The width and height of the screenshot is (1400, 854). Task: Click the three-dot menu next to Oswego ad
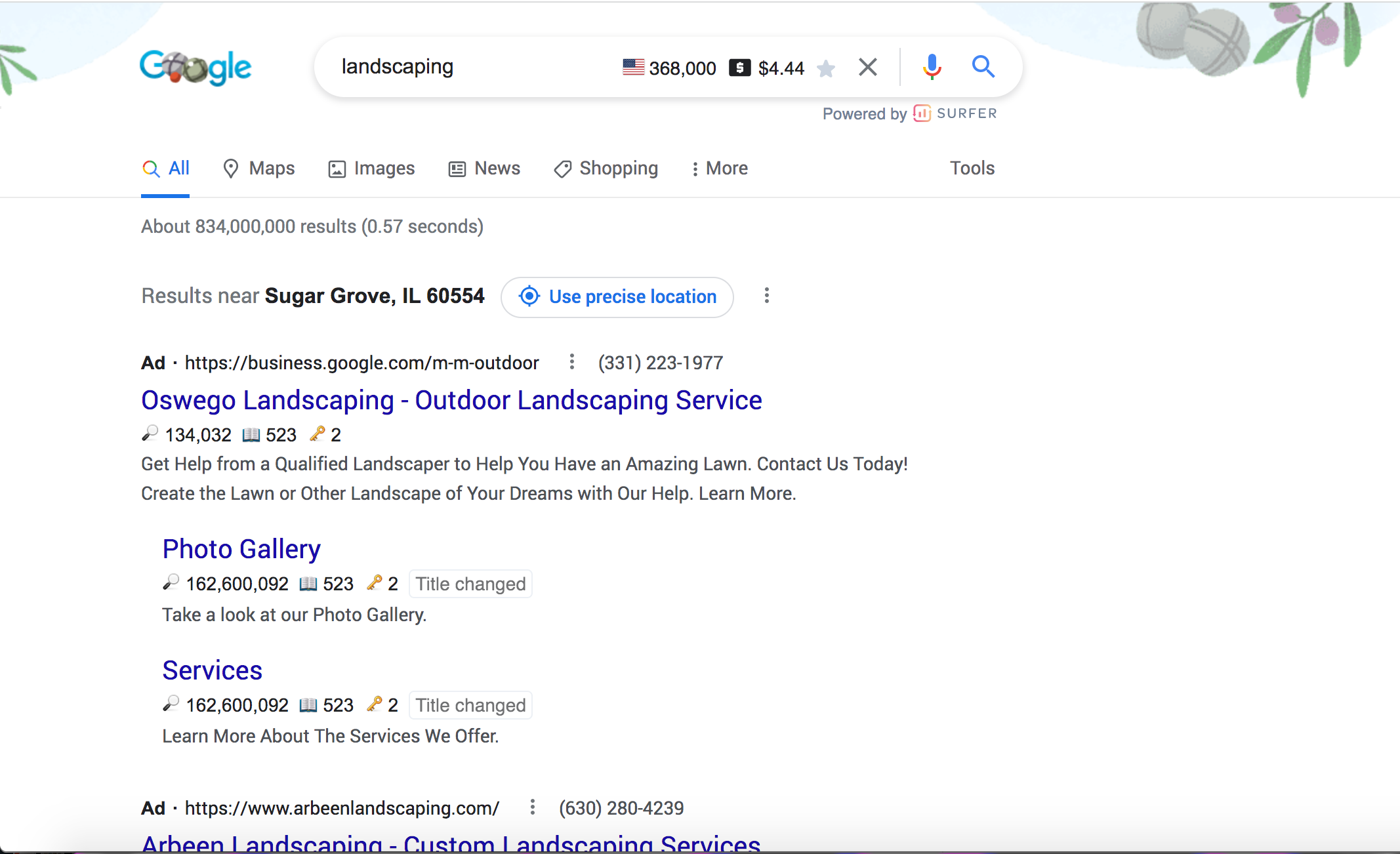point(571,362)
